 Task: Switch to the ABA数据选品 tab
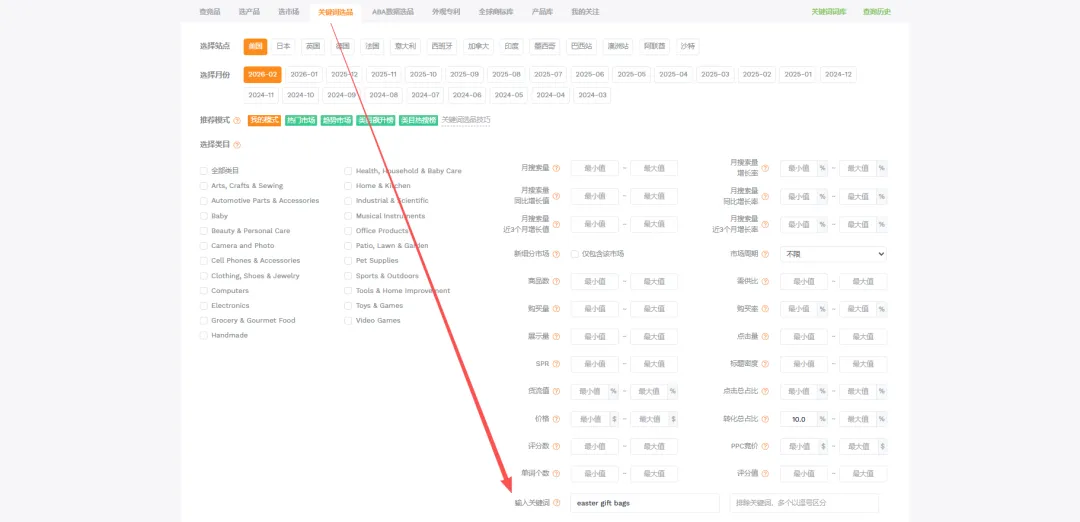[391, 12]
